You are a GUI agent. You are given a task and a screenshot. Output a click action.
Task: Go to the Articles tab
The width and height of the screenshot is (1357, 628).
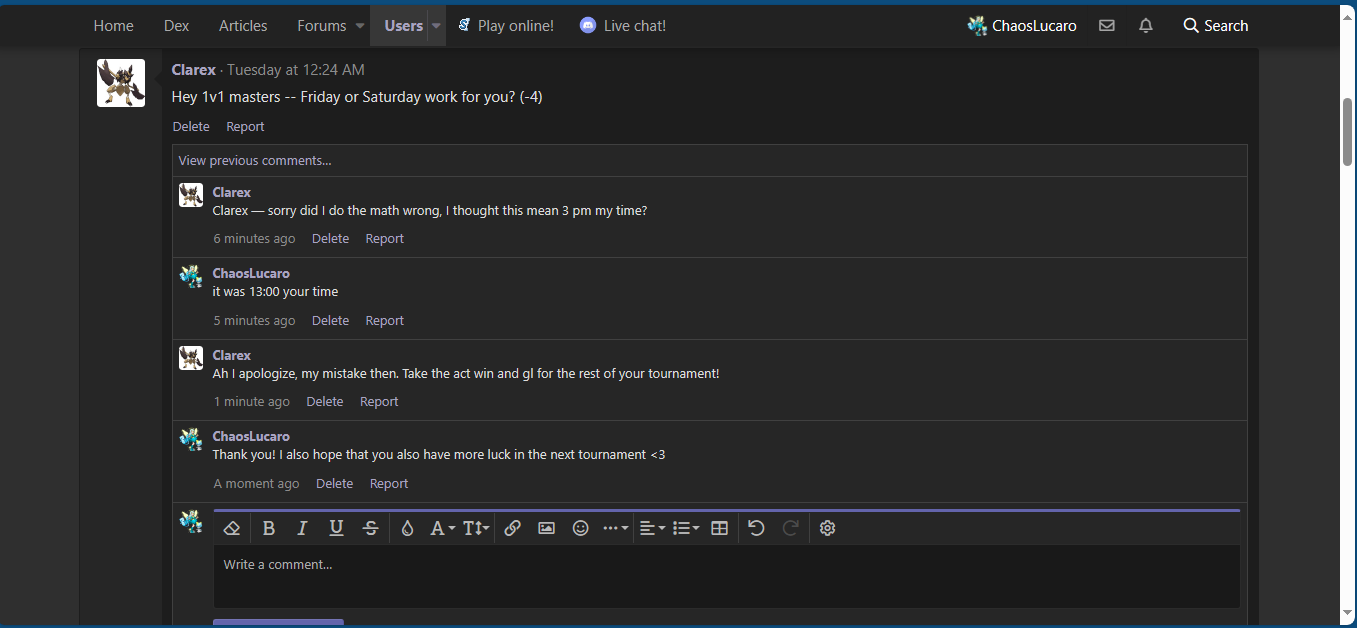[243, 26]
